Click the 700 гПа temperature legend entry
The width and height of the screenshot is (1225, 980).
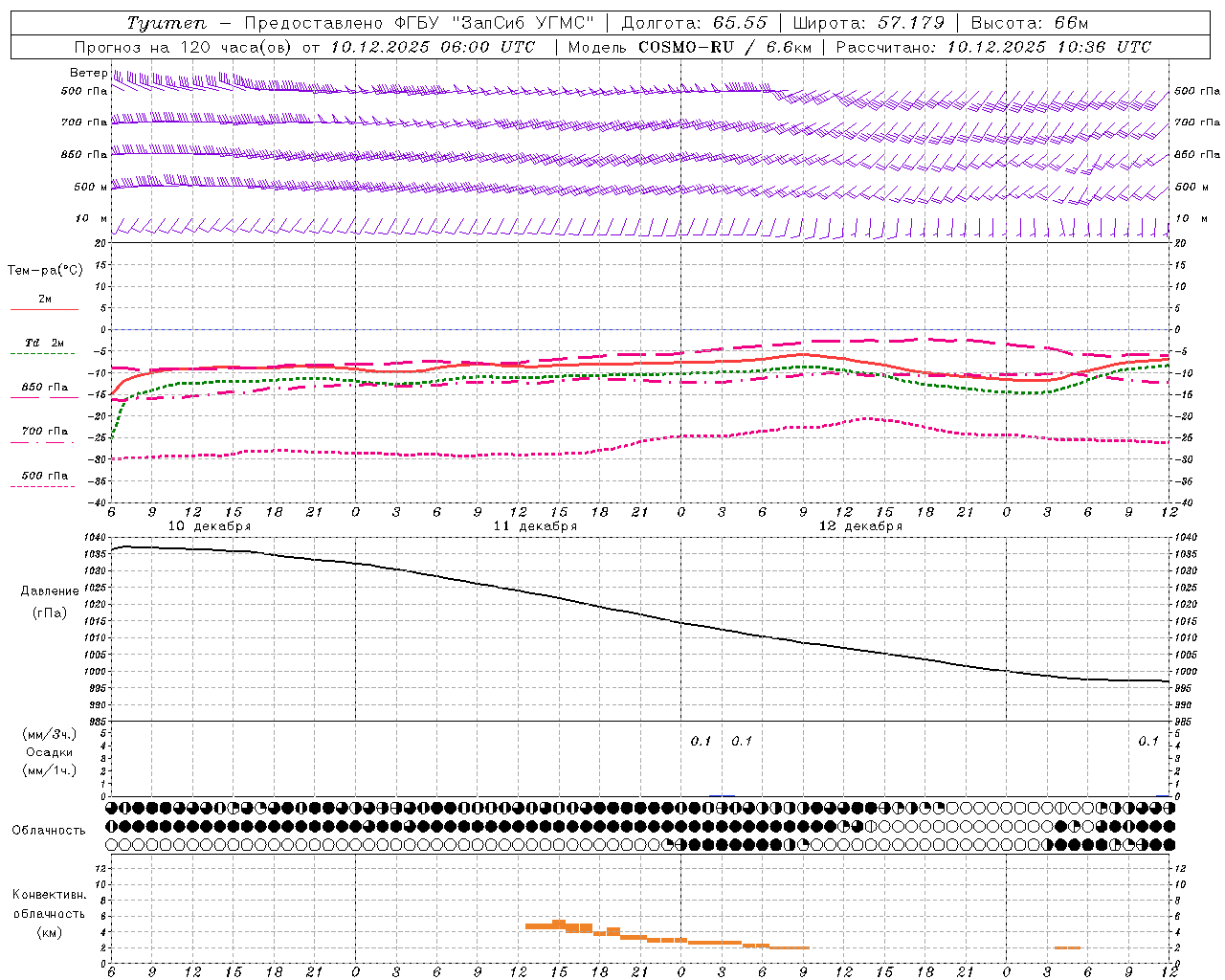pyautogui.click(x=45, y=431)
